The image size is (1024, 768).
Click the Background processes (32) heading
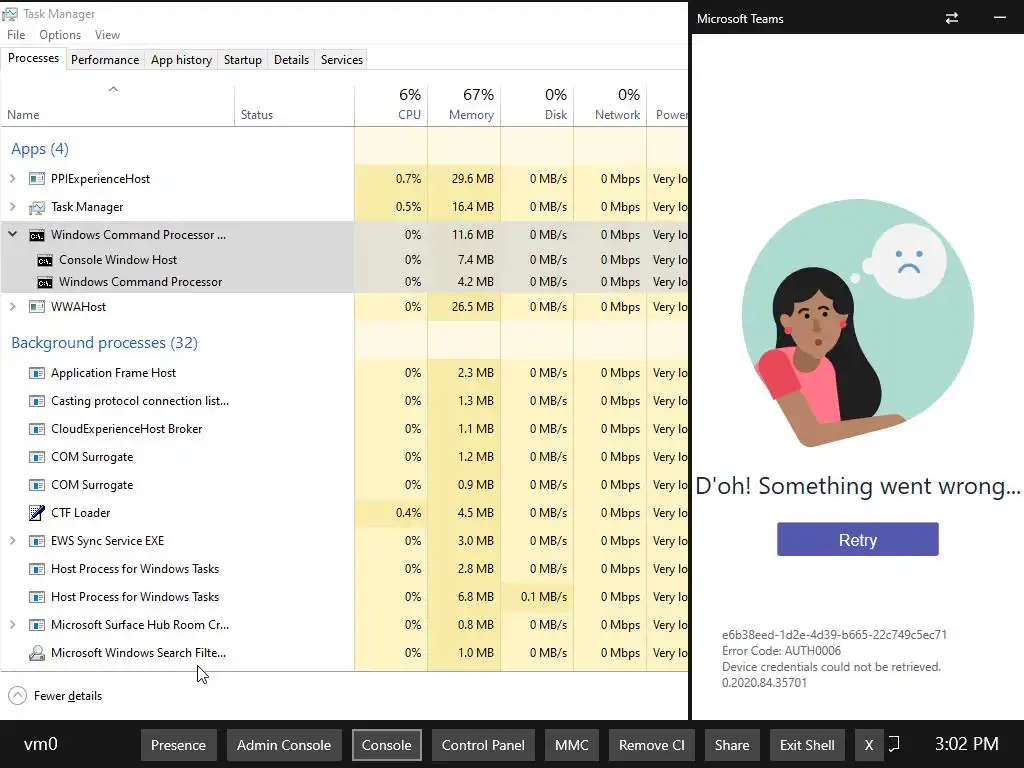pyautogui.click(x=104, y=343)
